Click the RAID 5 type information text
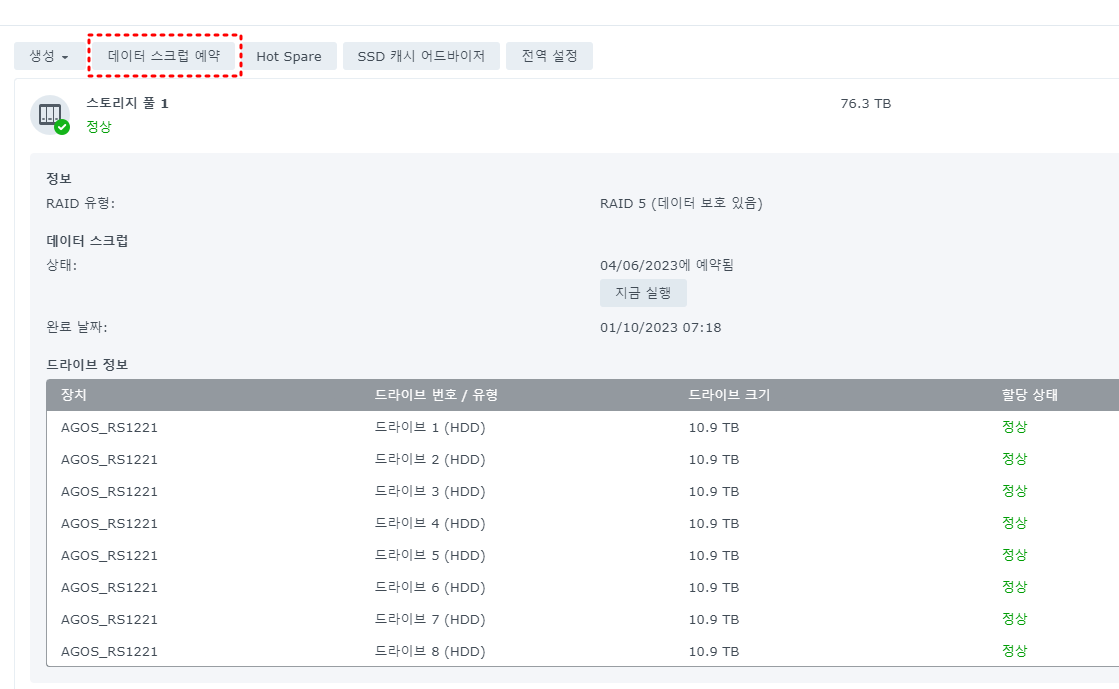The image size is (1119, 689). [680, 203]
